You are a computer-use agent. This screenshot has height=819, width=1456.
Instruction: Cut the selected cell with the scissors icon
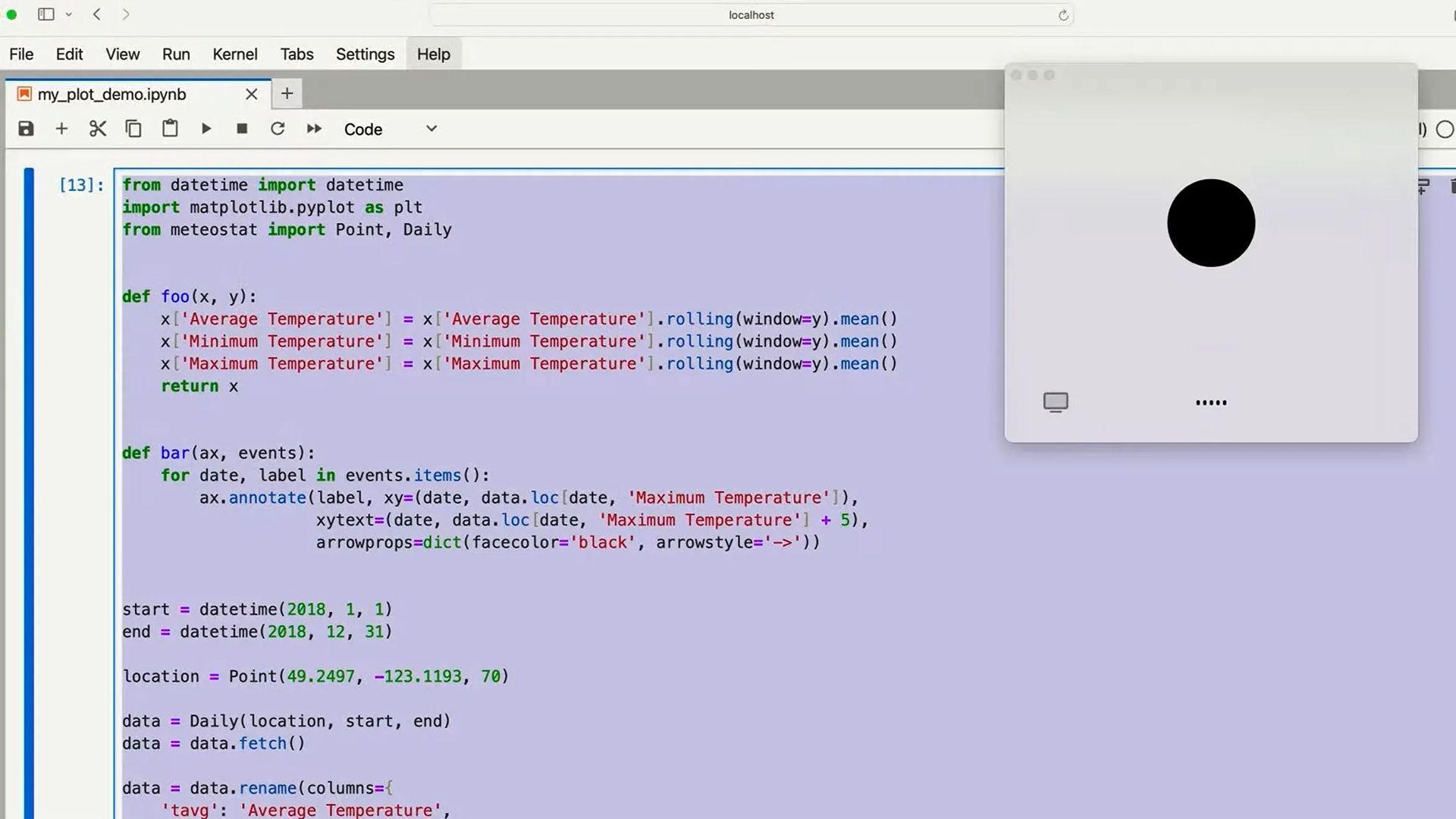tap(97, 129)
